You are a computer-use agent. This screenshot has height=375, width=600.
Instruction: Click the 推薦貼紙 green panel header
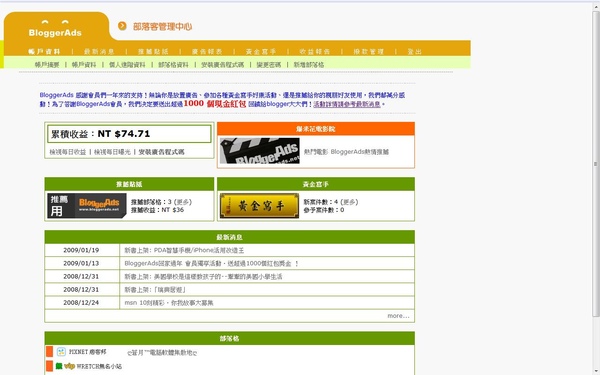coord(129,184)
